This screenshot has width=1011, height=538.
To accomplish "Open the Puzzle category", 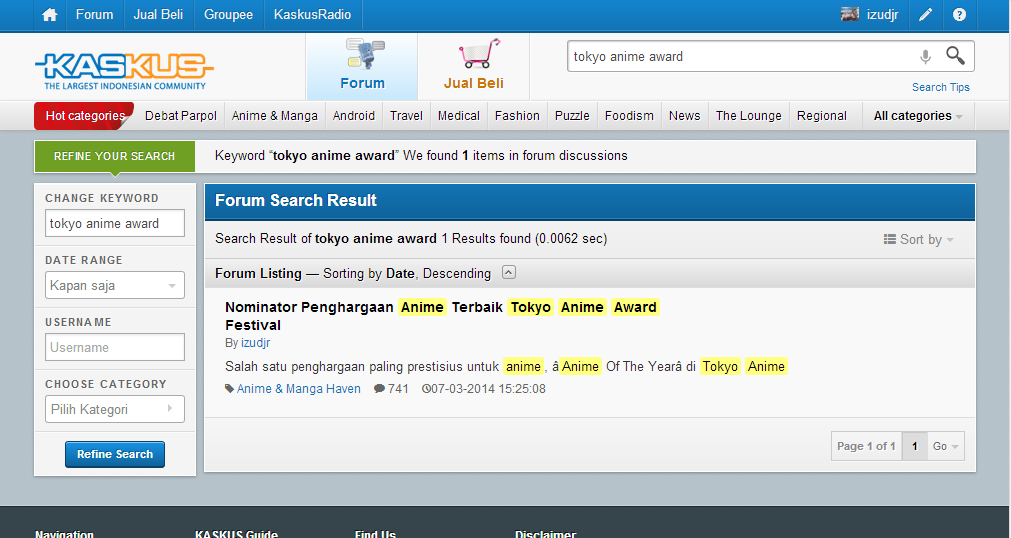I will [x=572, y=116].
